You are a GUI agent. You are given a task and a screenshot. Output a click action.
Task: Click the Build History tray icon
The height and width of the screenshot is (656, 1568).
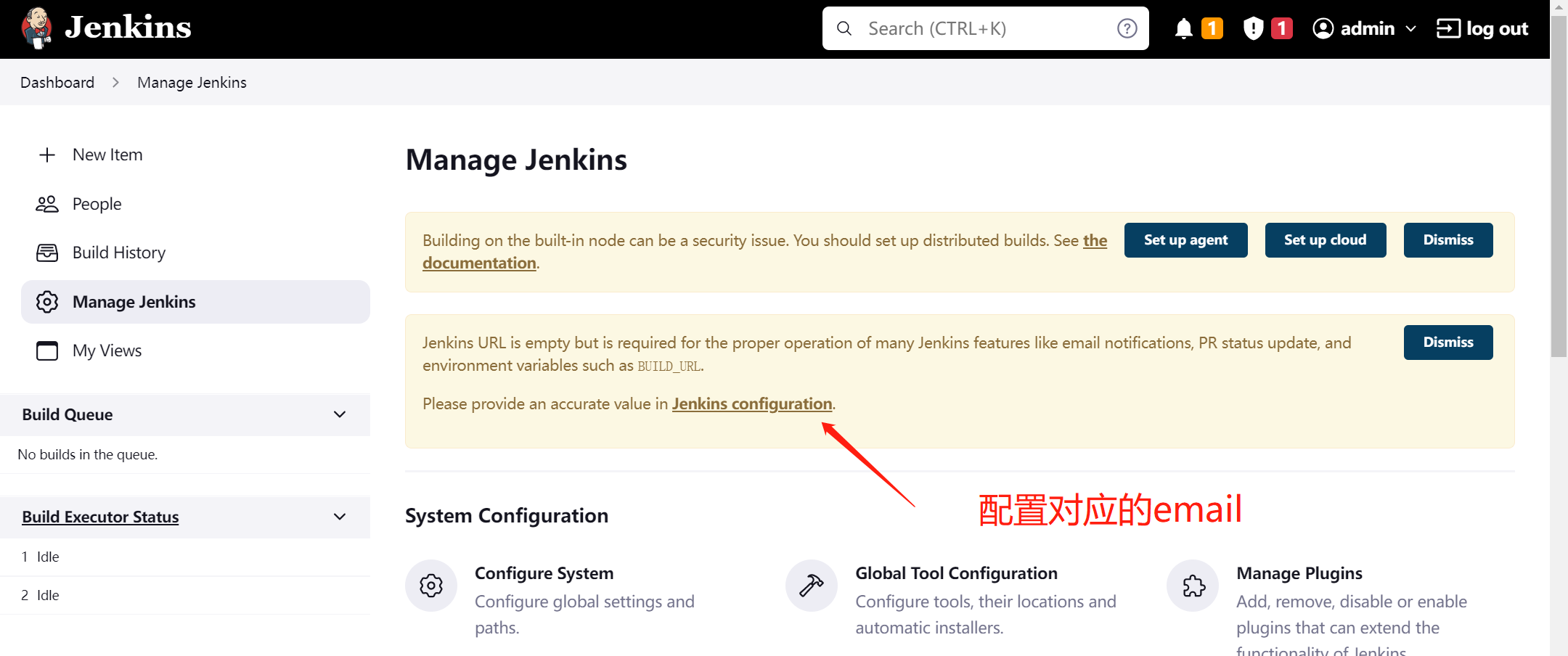pos(47,253)
